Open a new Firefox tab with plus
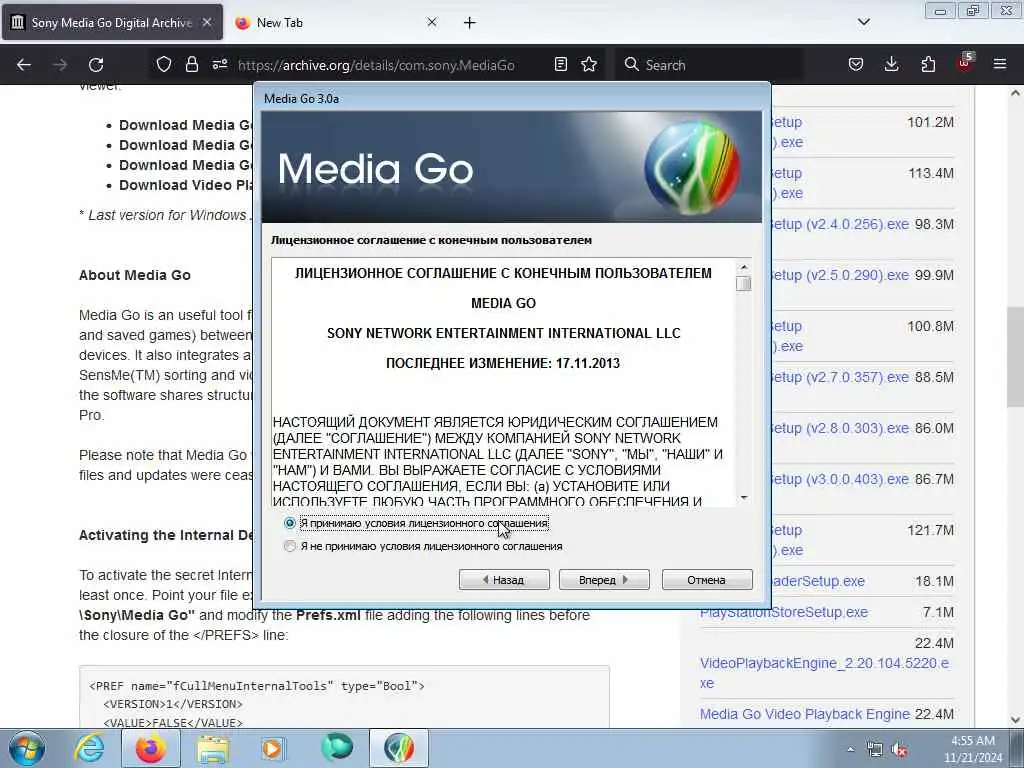This screenshot has width=1024, height=768. [470, 23]
